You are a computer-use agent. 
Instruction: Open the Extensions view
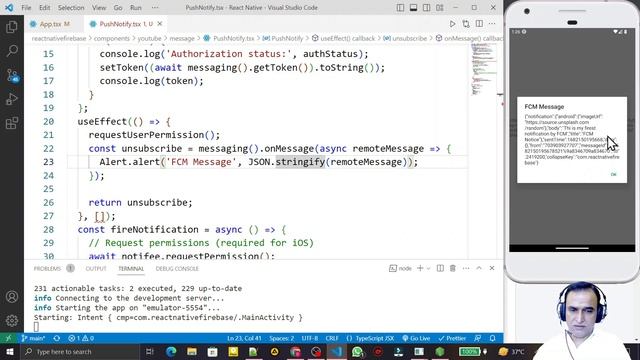pos(12,122)
